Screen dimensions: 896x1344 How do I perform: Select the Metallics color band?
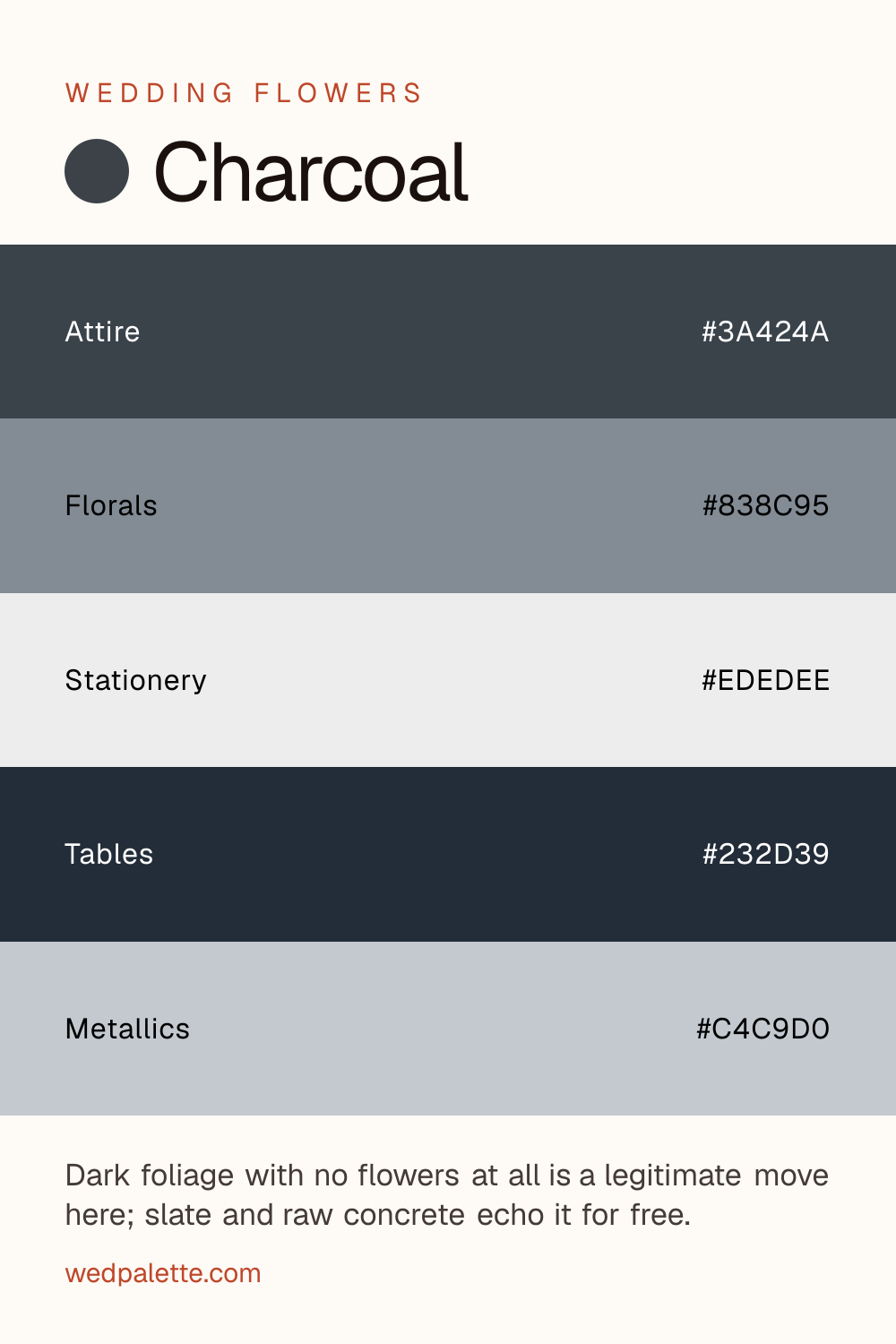(x=448, y=1029)
